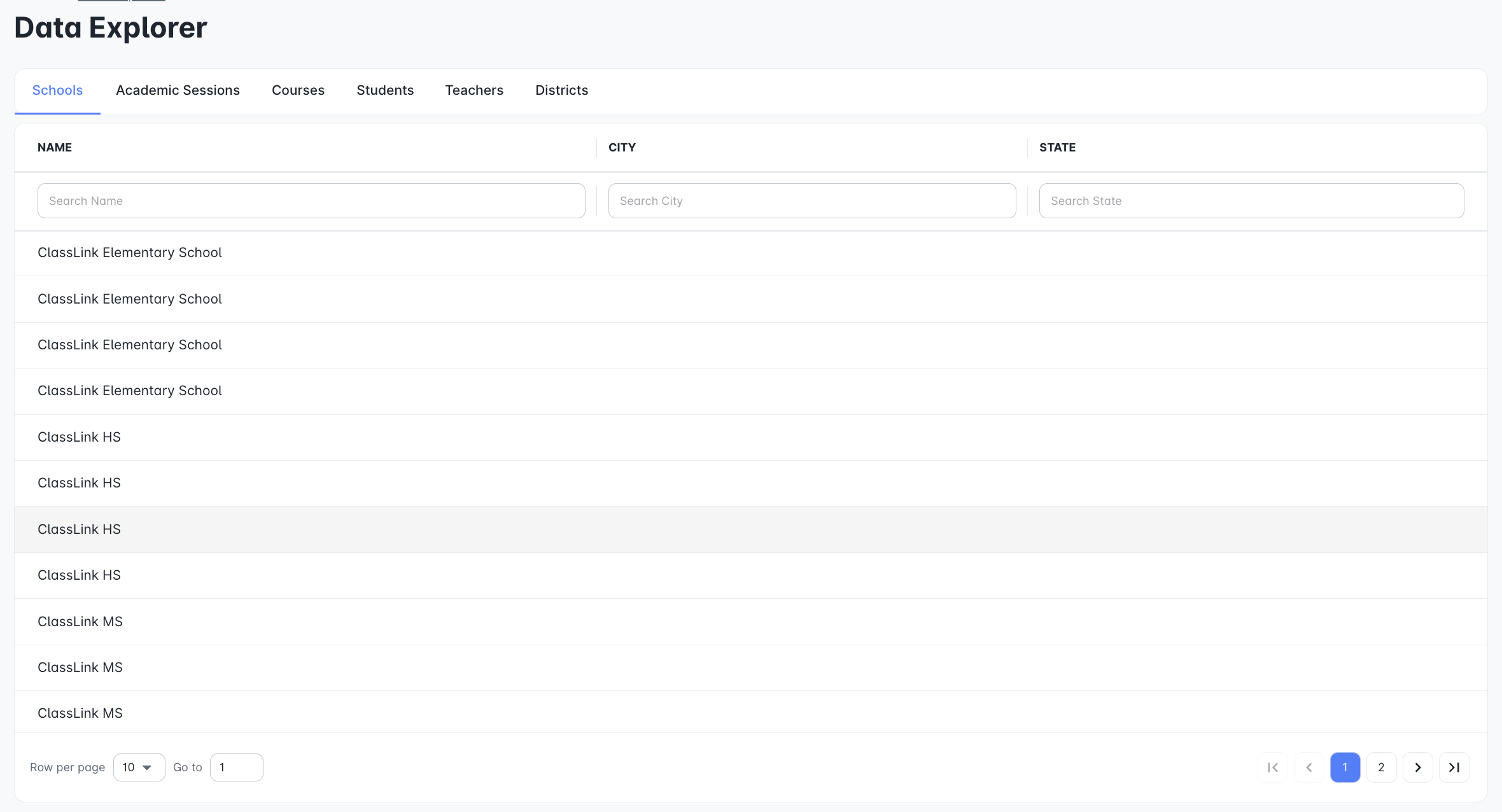This screenshot has width=1502, height=812.
Task: Sort by the NAME column header
Action: pos(55,148)
